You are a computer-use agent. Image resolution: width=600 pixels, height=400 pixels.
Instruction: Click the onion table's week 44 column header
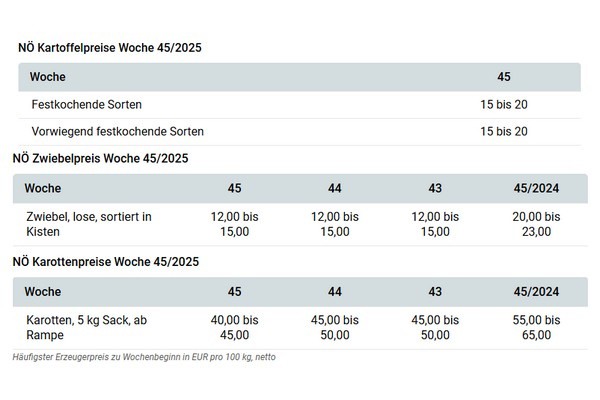tap(335, 188)
